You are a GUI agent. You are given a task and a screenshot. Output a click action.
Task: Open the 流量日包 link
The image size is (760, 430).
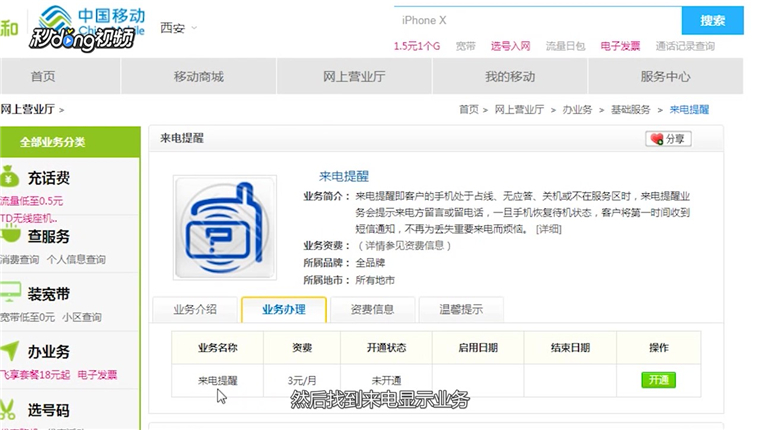pyautogui.click(x=565, y=47)
